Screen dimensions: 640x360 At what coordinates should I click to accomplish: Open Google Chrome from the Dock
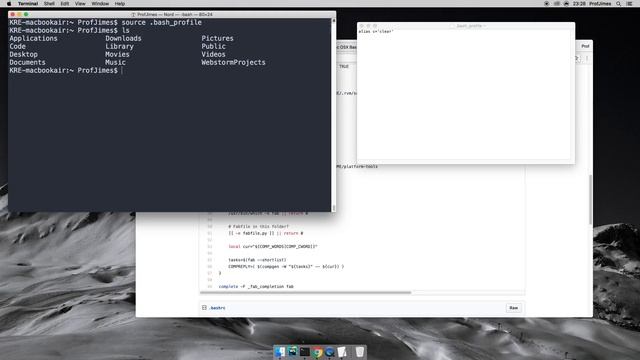[x=317, y=351]
